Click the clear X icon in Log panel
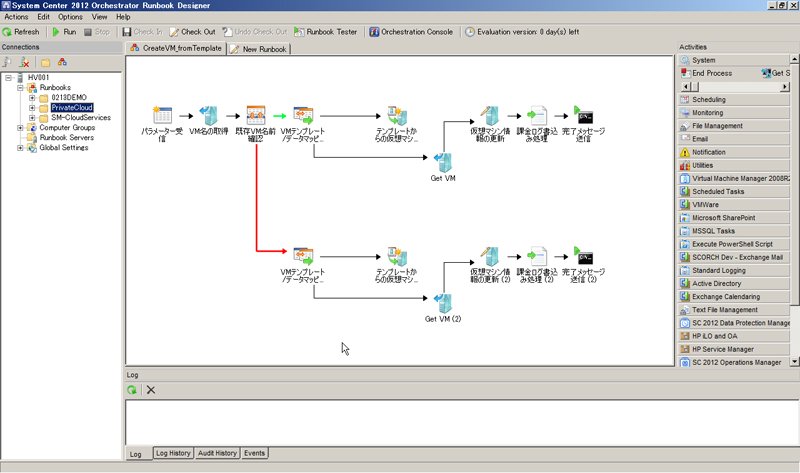 pos(151,390)
